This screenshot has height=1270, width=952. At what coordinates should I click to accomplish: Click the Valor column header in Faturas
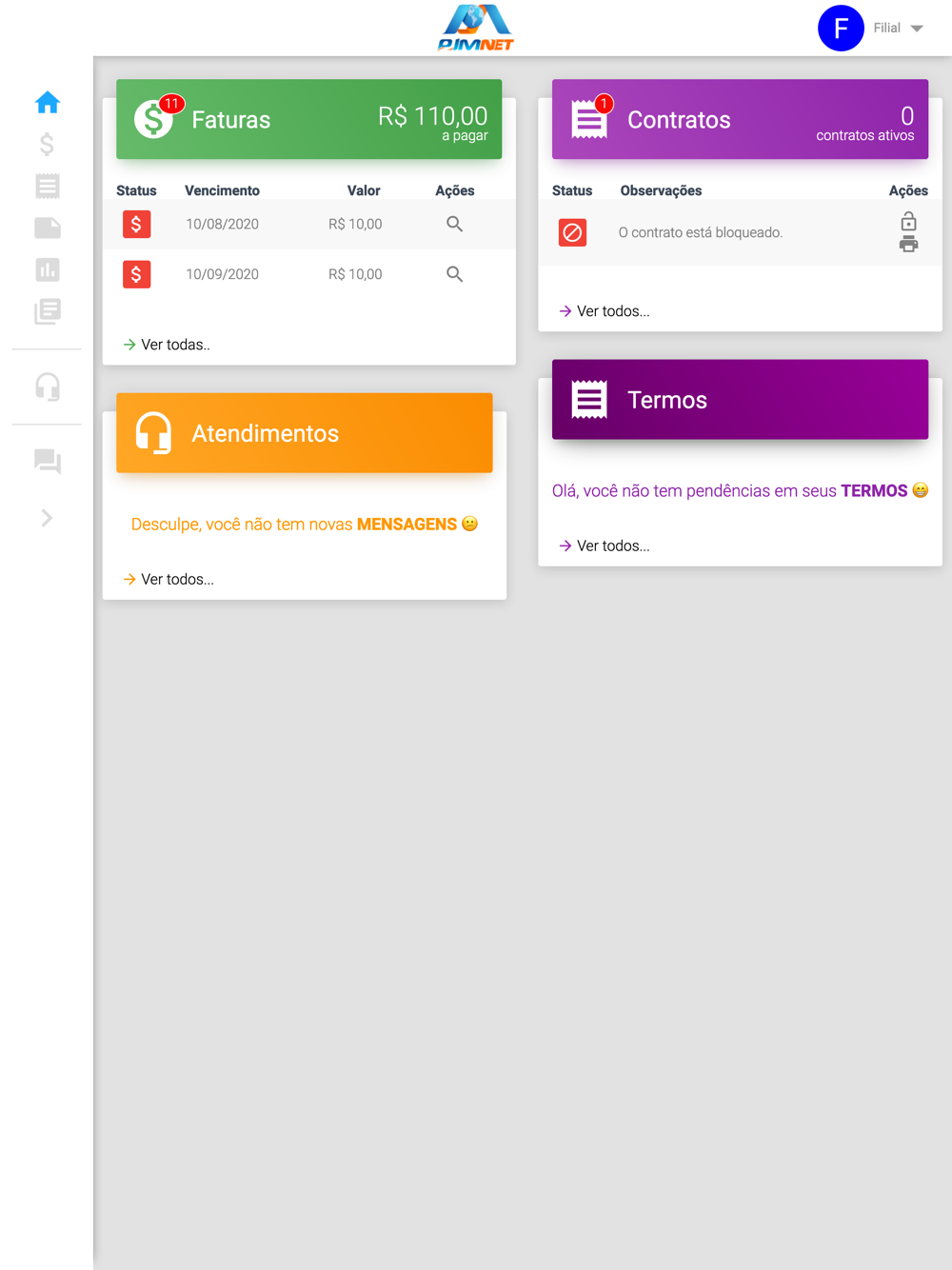point(364,190)
